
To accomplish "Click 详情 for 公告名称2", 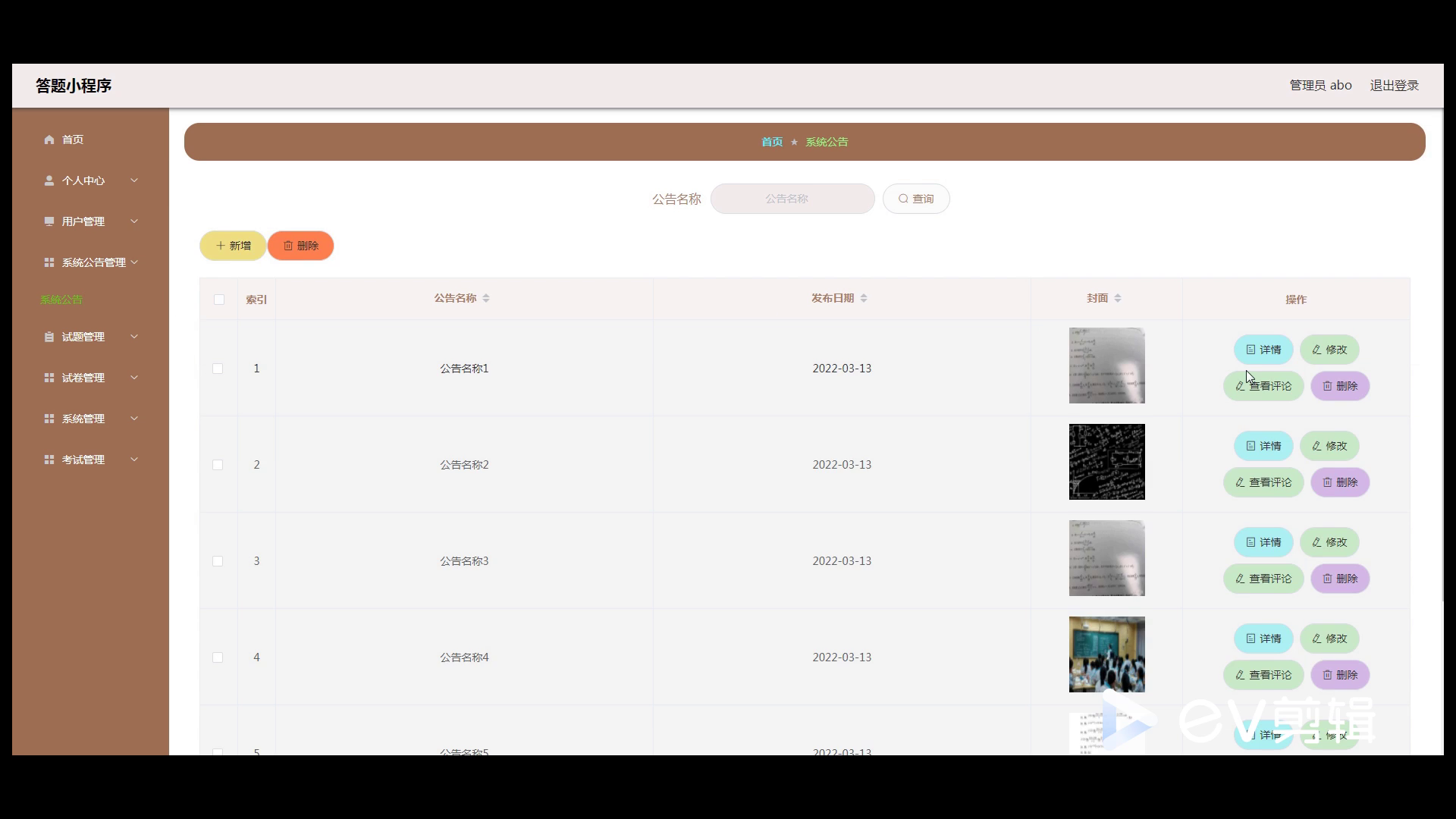I will tap(1263, 446).
